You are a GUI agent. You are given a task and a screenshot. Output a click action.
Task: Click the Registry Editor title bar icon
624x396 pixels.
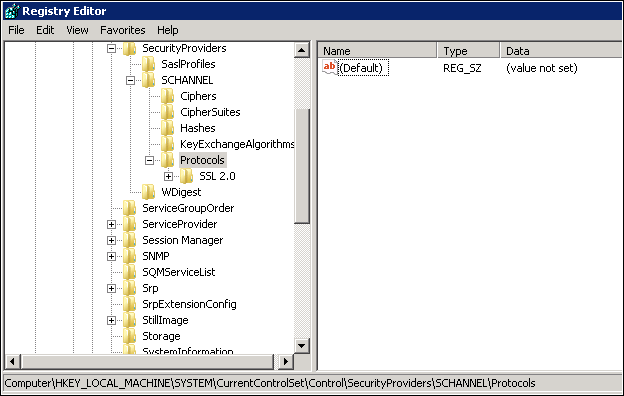click(12, 11)
